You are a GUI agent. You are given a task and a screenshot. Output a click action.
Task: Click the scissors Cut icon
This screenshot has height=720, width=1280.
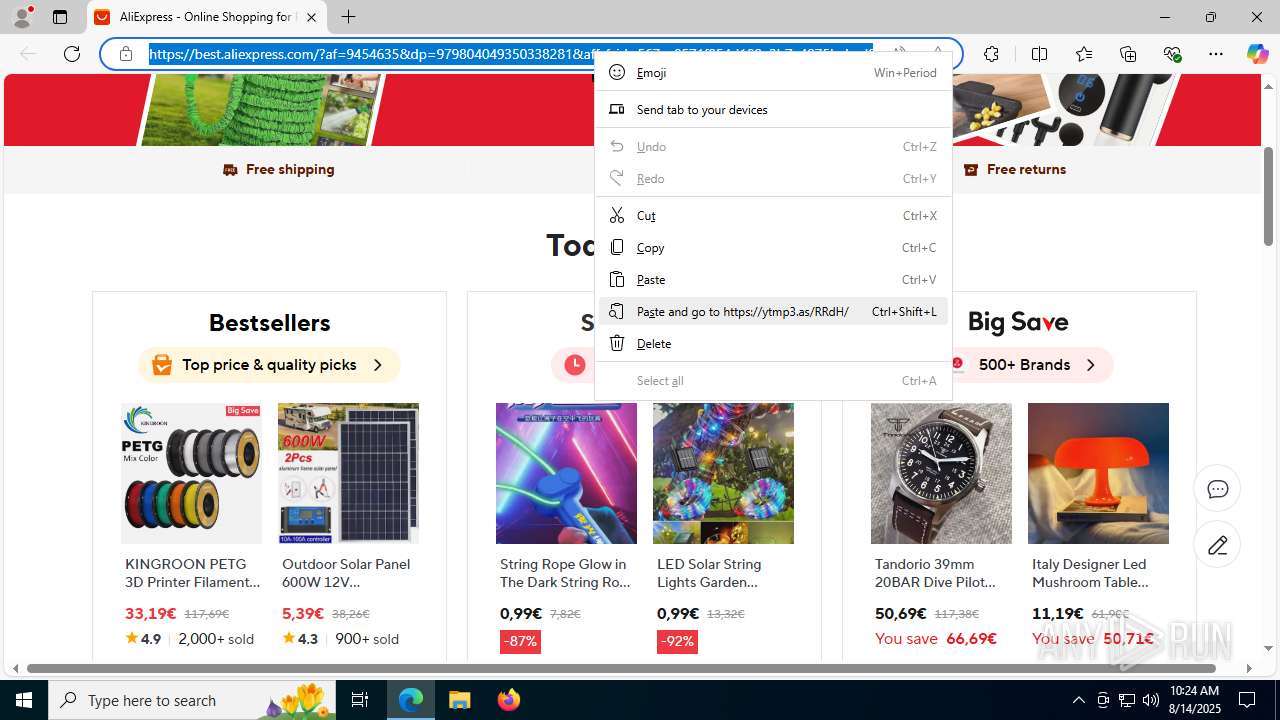click(x=617, y=215)
